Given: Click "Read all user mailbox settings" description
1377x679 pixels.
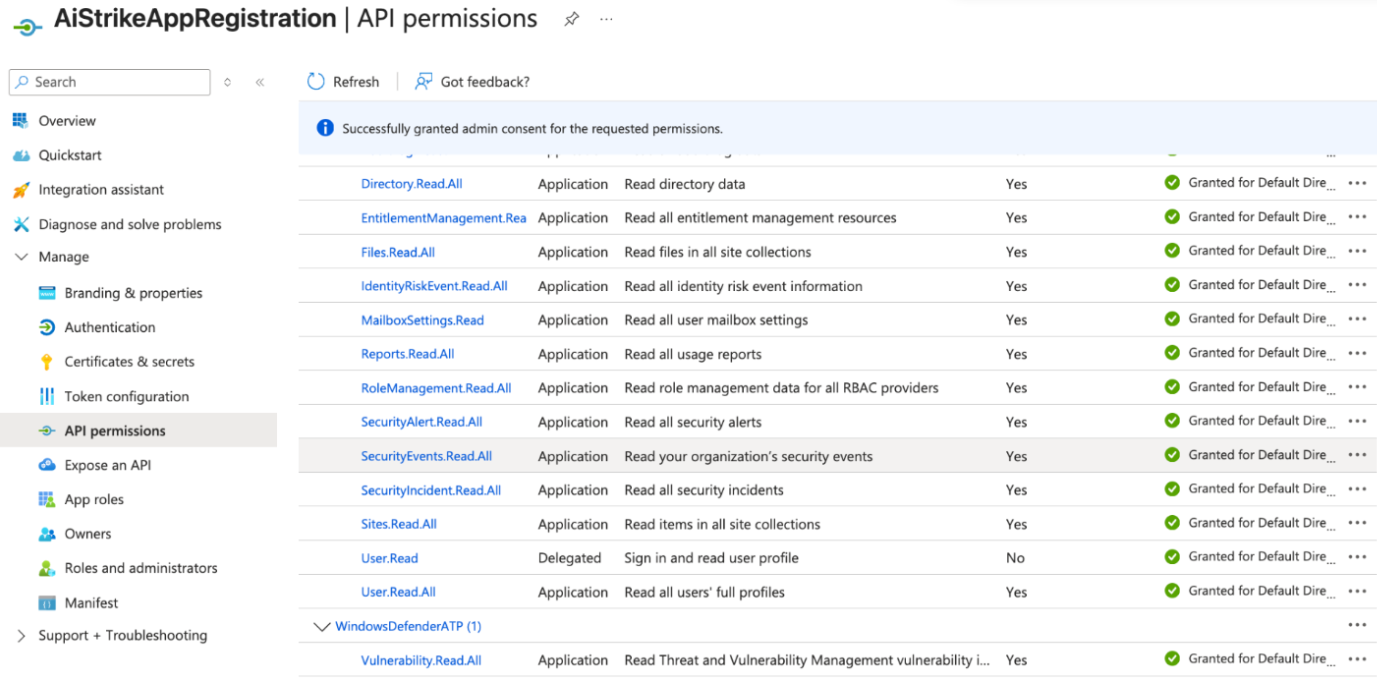Looking at the screenshot, I should [716, 320].
